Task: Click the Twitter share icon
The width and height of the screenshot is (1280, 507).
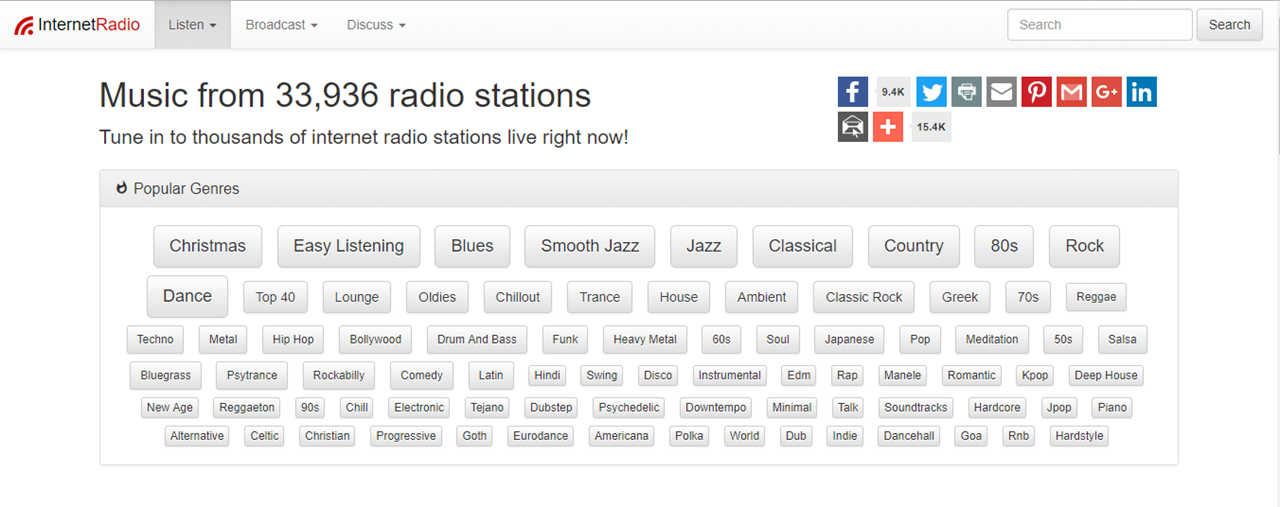Action: (931, 92)
